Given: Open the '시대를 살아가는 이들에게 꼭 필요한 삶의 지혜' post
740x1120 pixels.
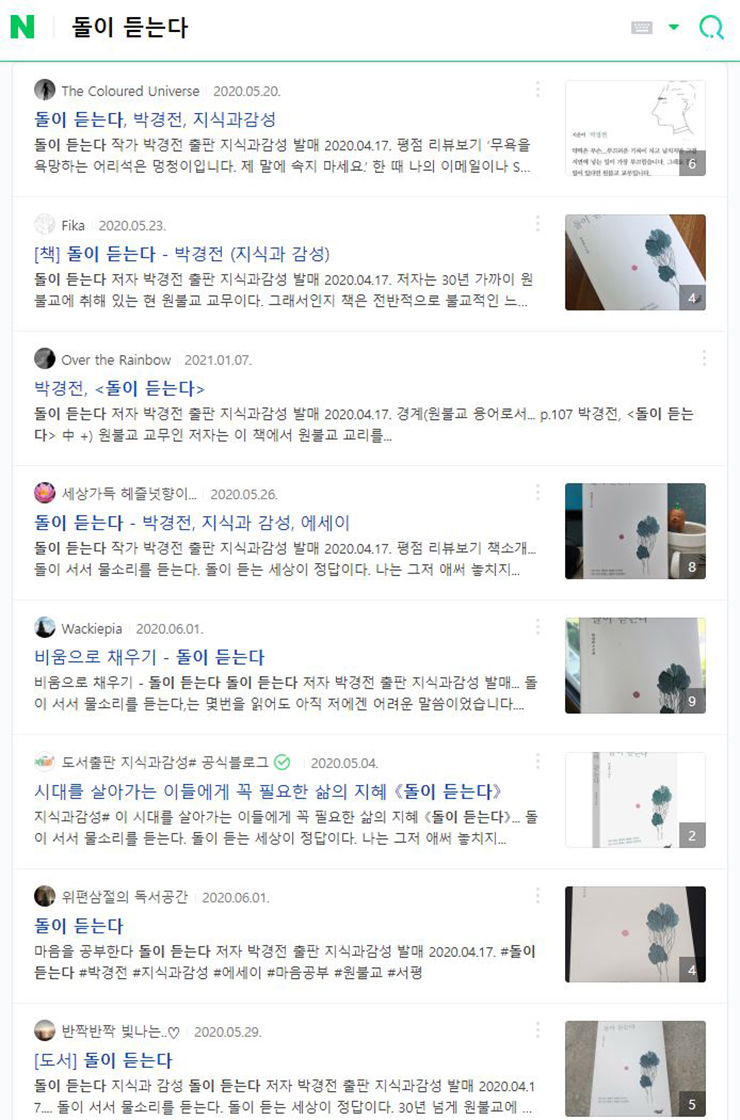Looking at the screenshot, I should (269, 791).
